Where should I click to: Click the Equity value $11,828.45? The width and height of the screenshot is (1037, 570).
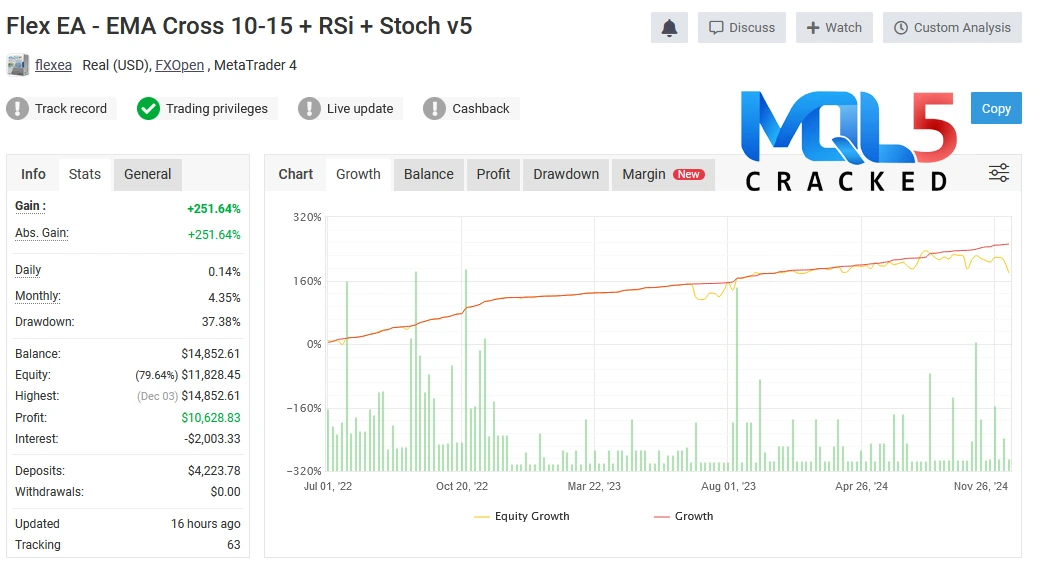pos(211,375)
